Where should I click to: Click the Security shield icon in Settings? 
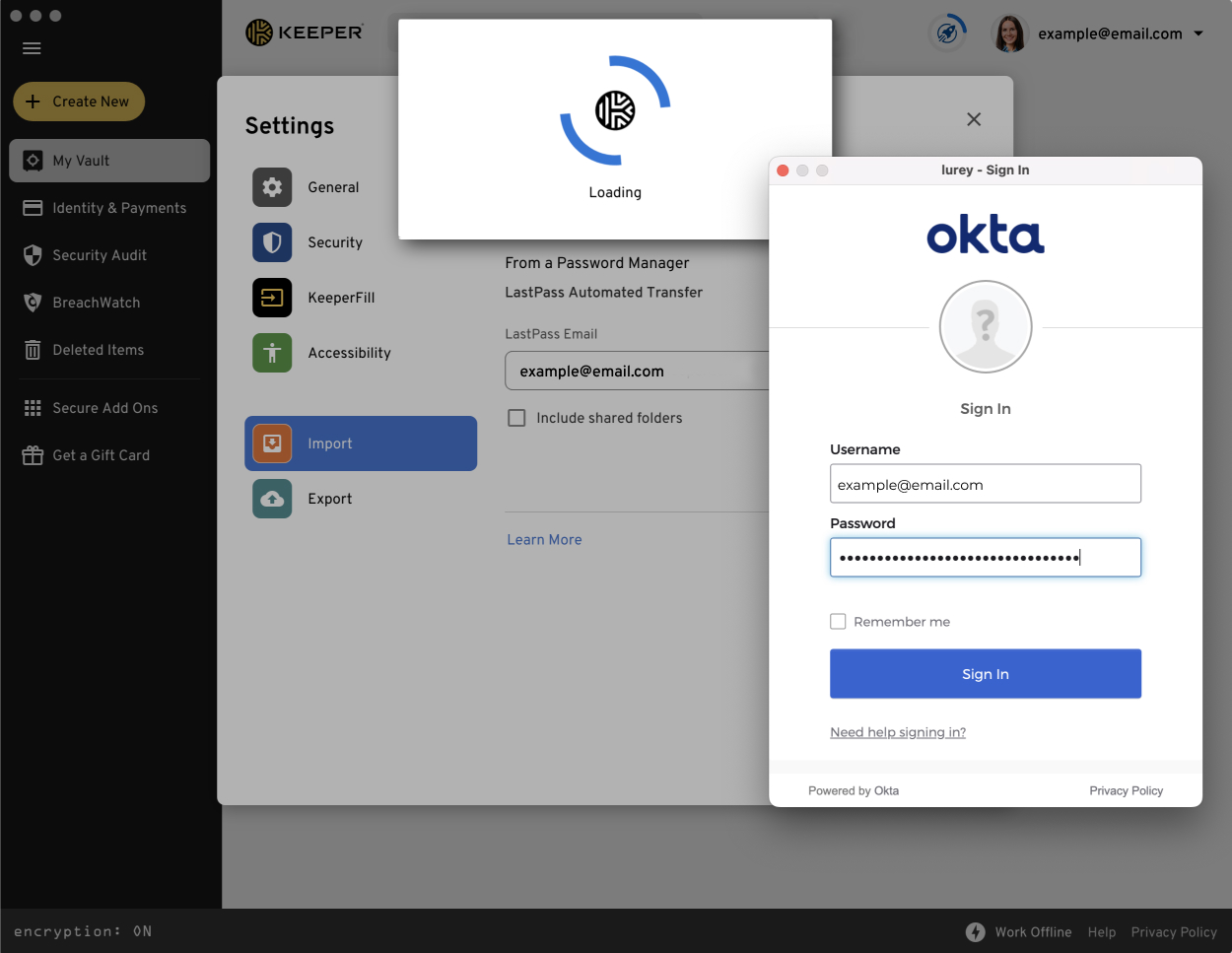coord(272,242)
